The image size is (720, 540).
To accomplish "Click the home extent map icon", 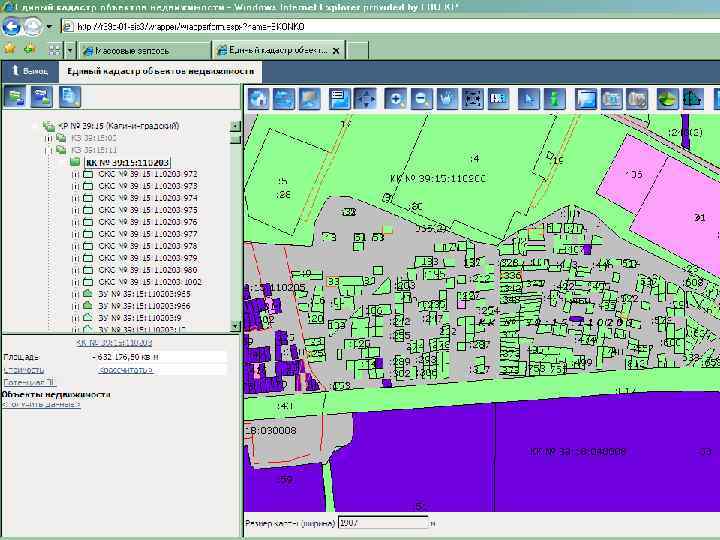I will pos(260,98).
